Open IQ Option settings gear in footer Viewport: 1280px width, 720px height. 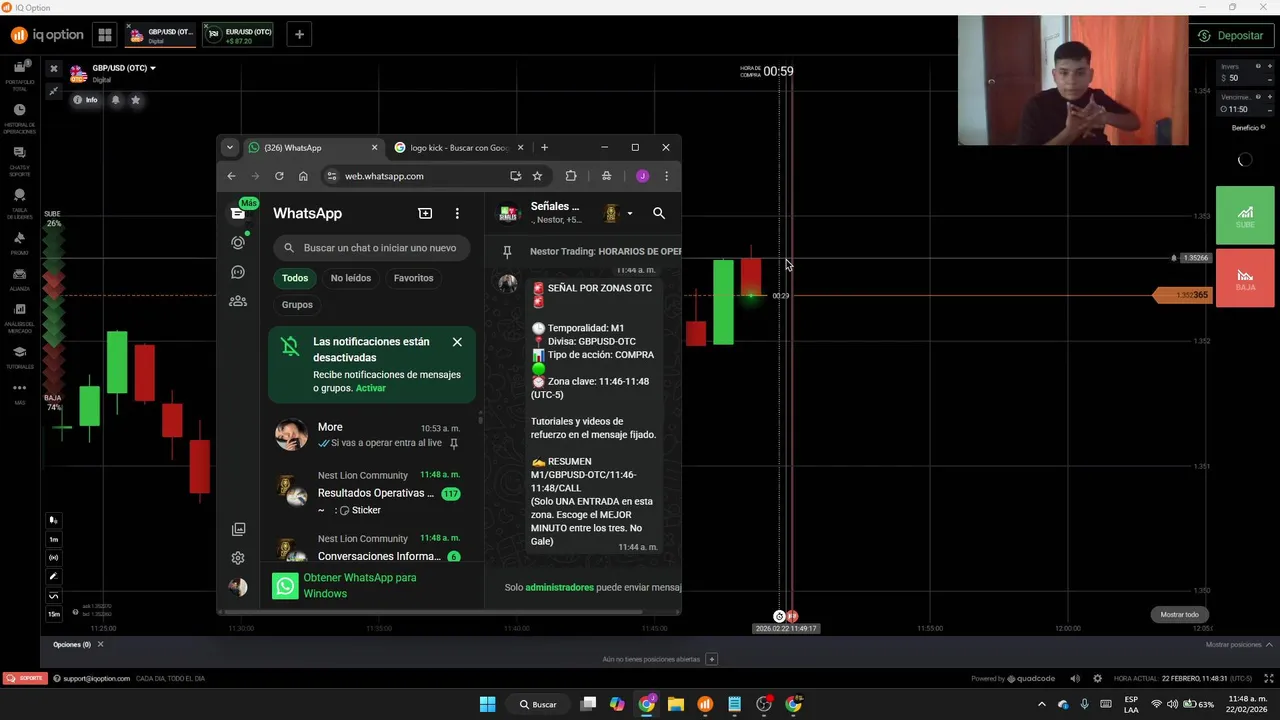[1097, 678]
